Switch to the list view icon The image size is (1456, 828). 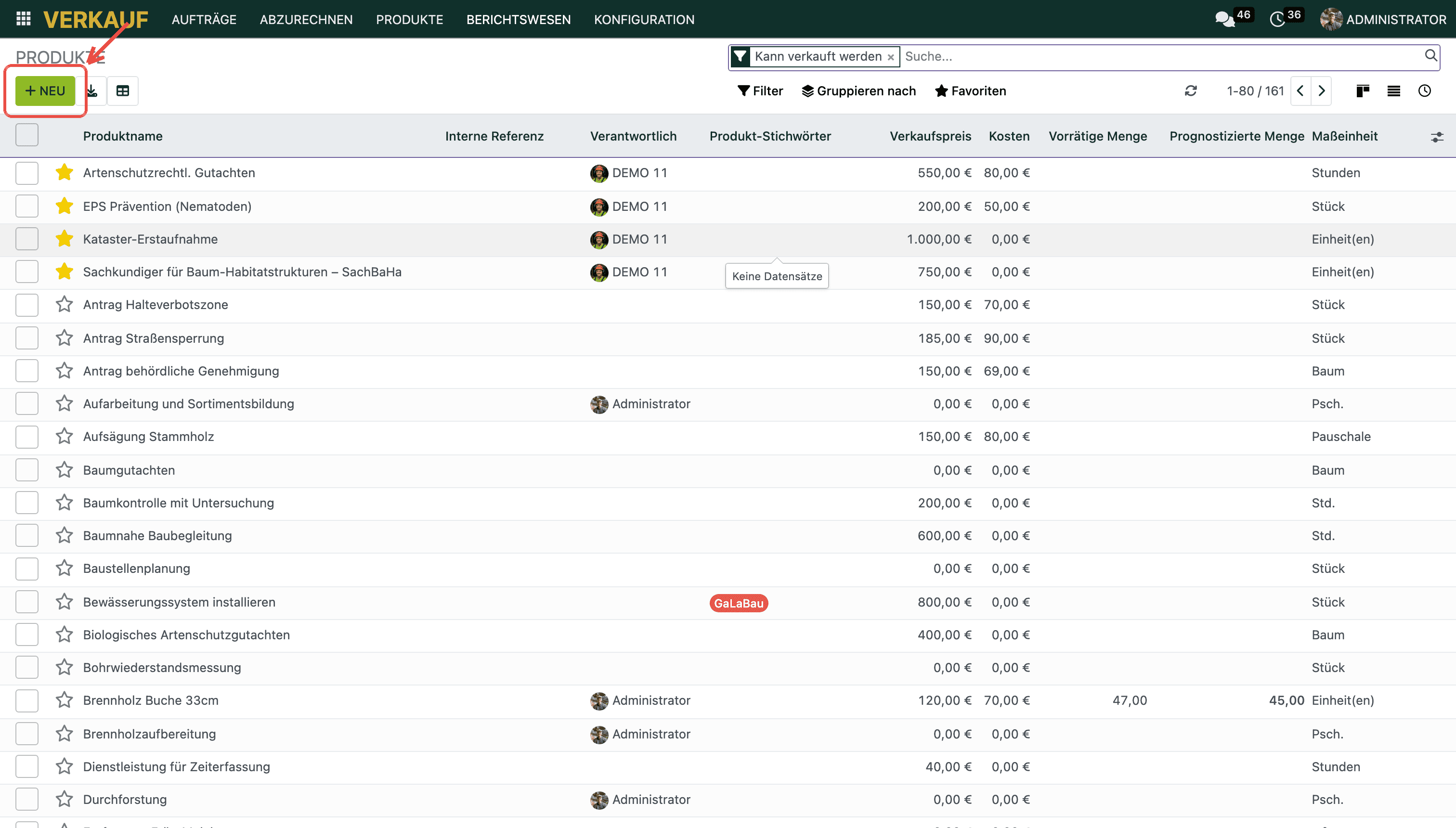point(1393,91)
